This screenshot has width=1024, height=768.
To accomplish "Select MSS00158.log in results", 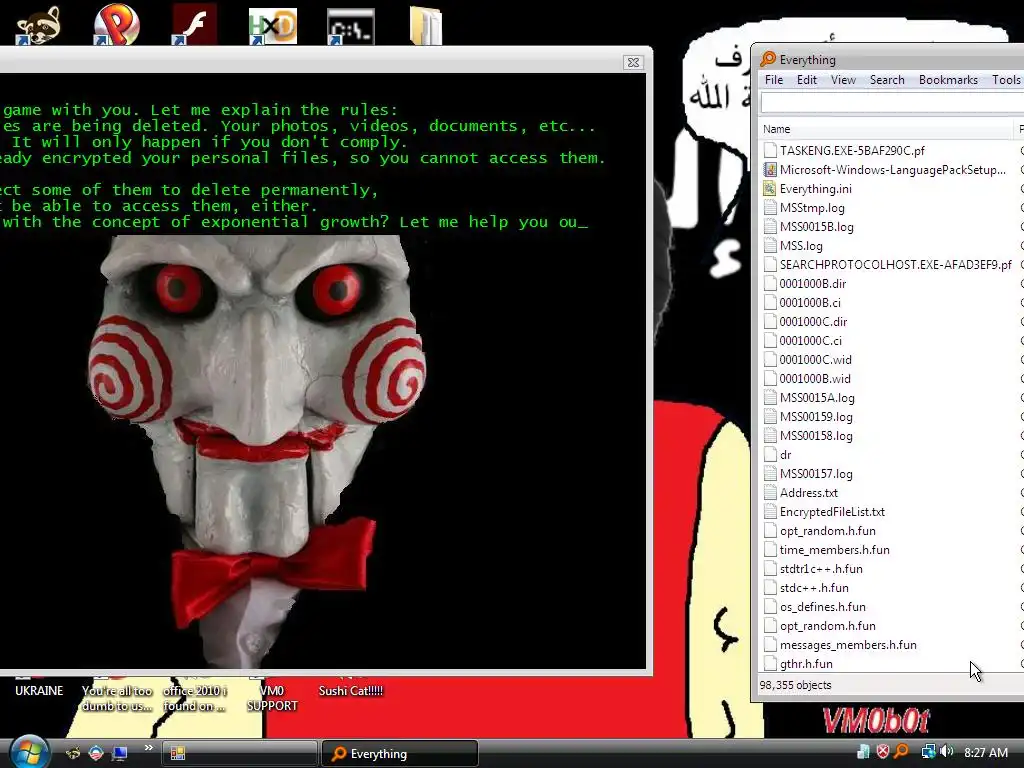I will point(816,436).
